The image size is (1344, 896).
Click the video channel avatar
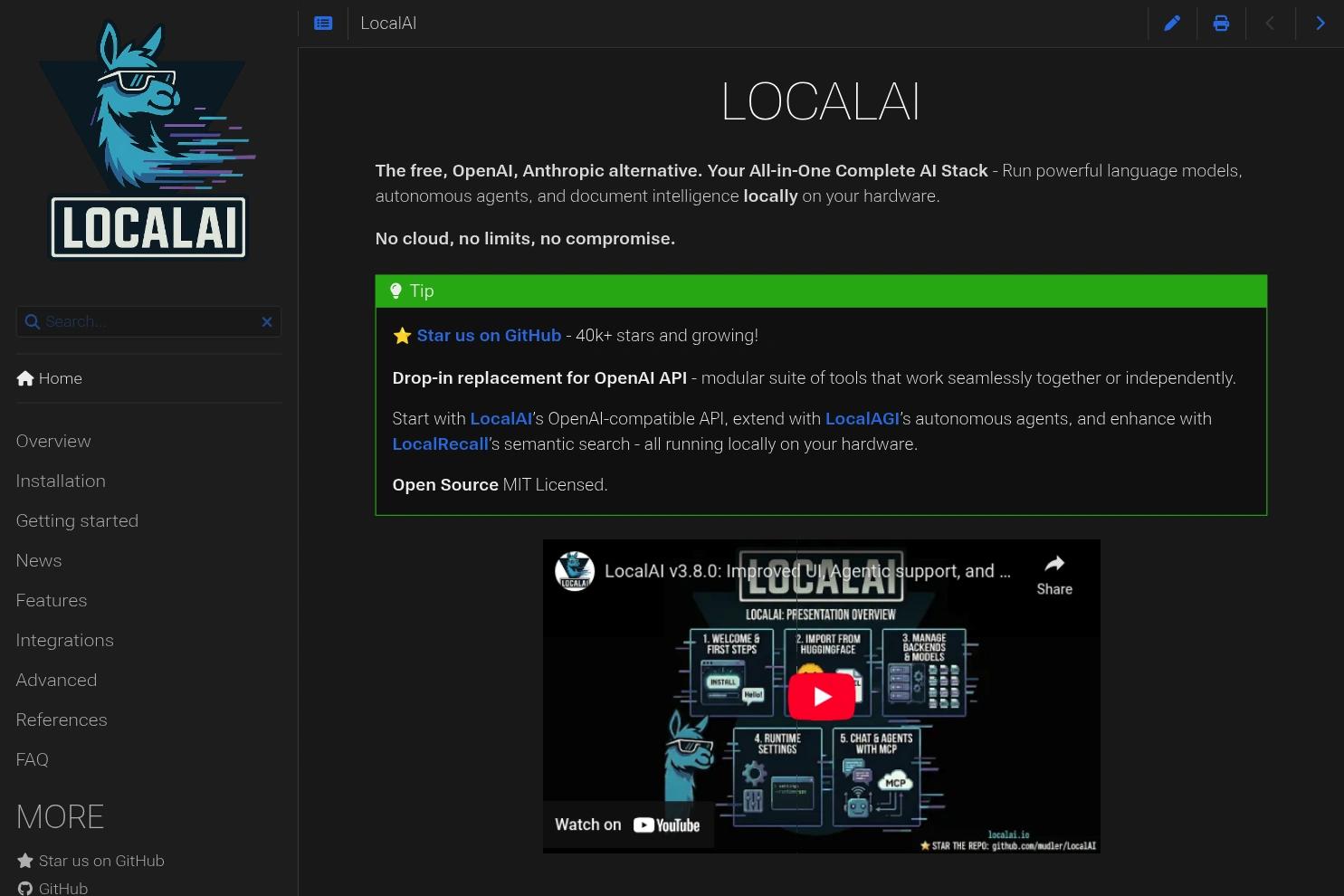point(575,571)
